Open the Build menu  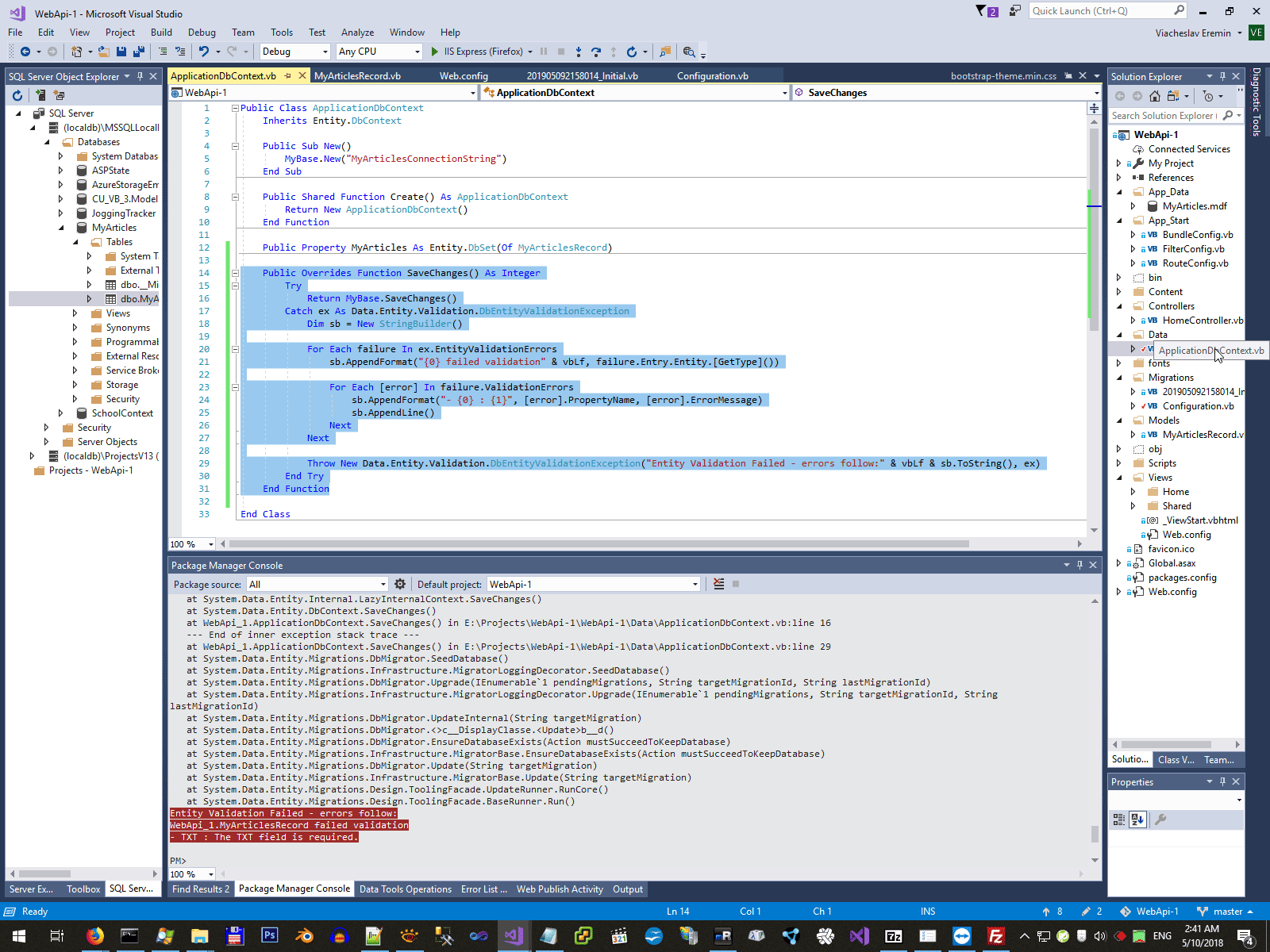[x=161, y=33]
